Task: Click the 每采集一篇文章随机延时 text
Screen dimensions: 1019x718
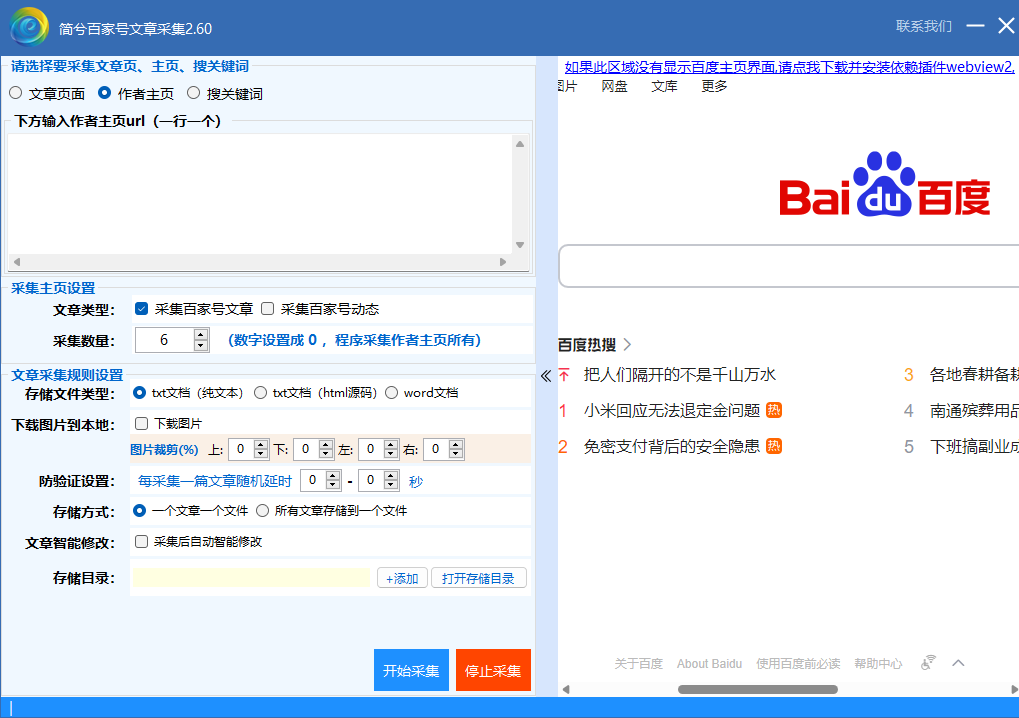Action: click(x=214, y=481)
